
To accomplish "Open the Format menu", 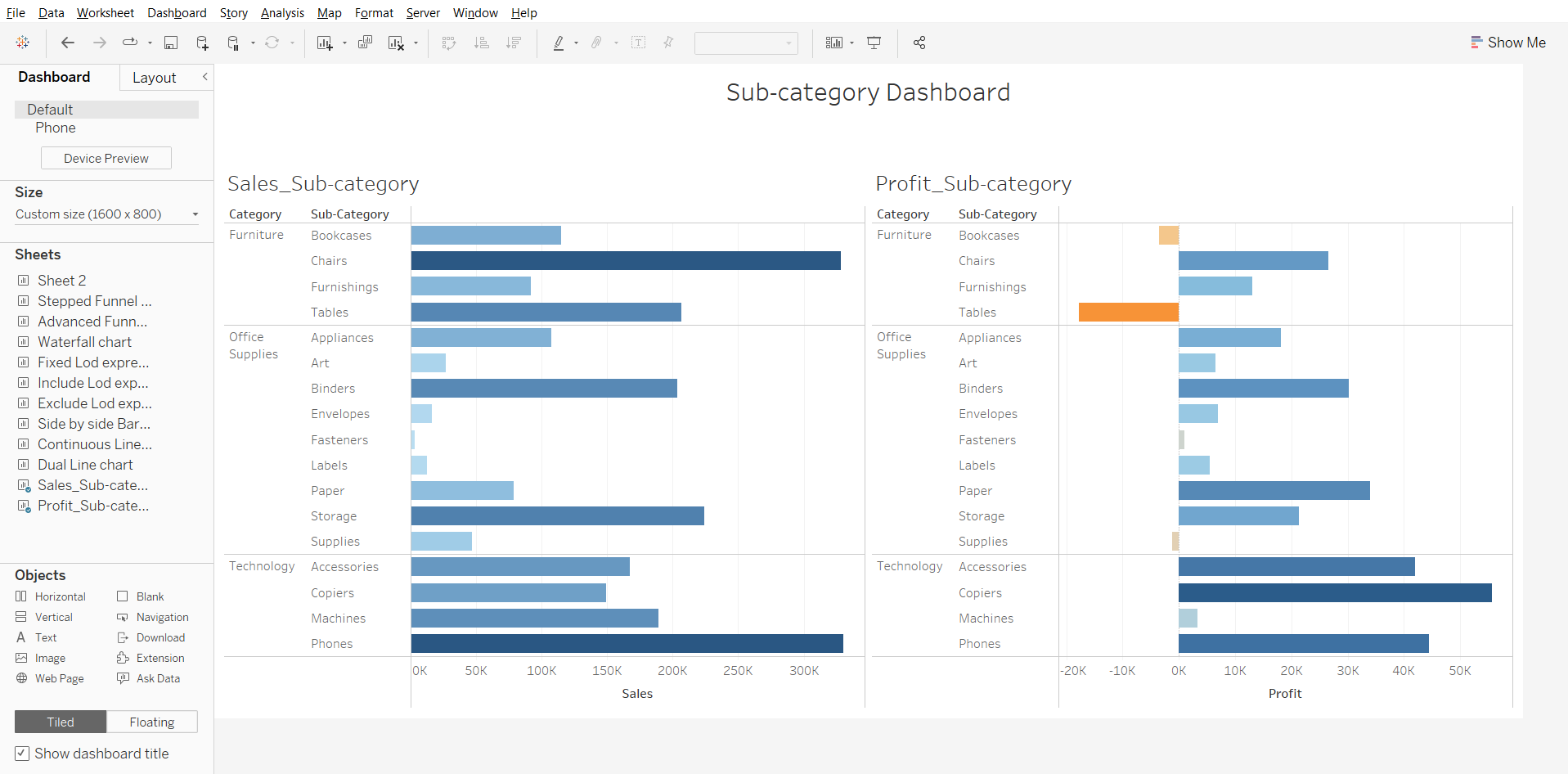I will [374, 13].
